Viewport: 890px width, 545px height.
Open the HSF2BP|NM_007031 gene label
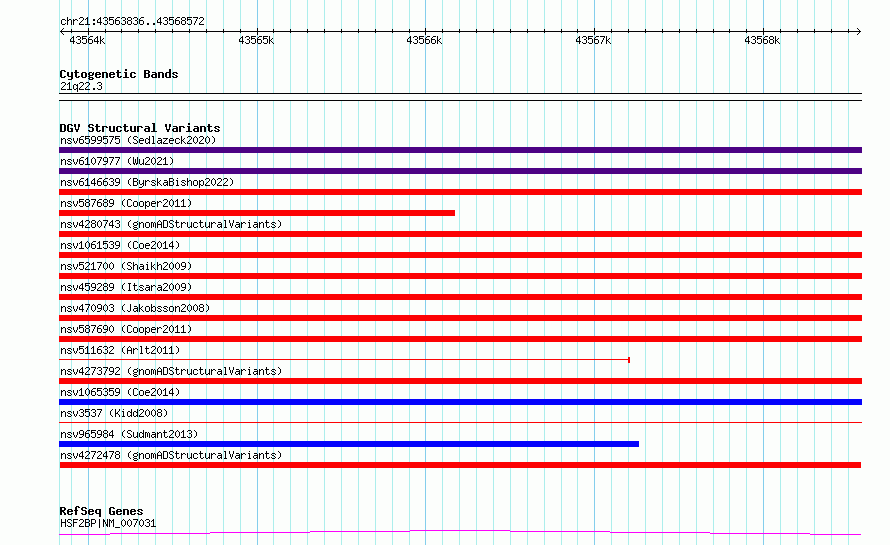[108, 523]
